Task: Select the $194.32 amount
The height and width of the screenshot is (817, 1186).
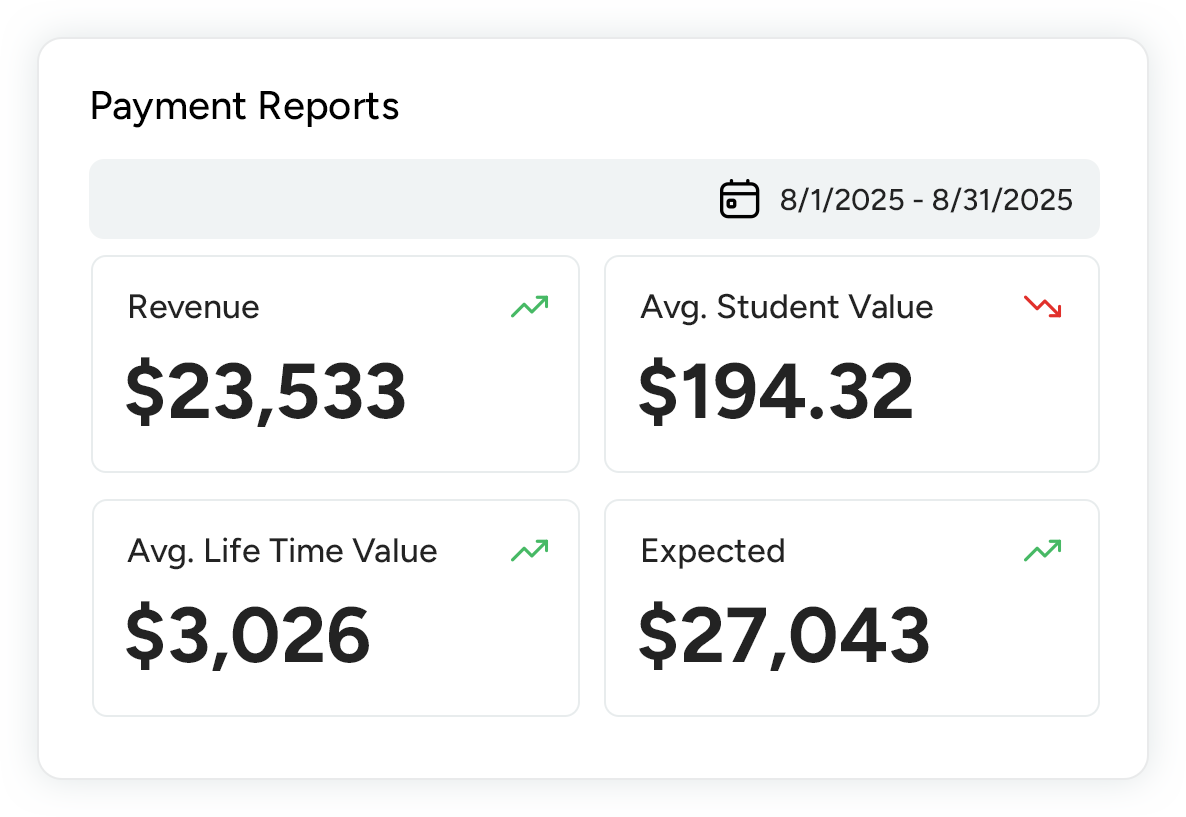Action: [x=776, y=392]
